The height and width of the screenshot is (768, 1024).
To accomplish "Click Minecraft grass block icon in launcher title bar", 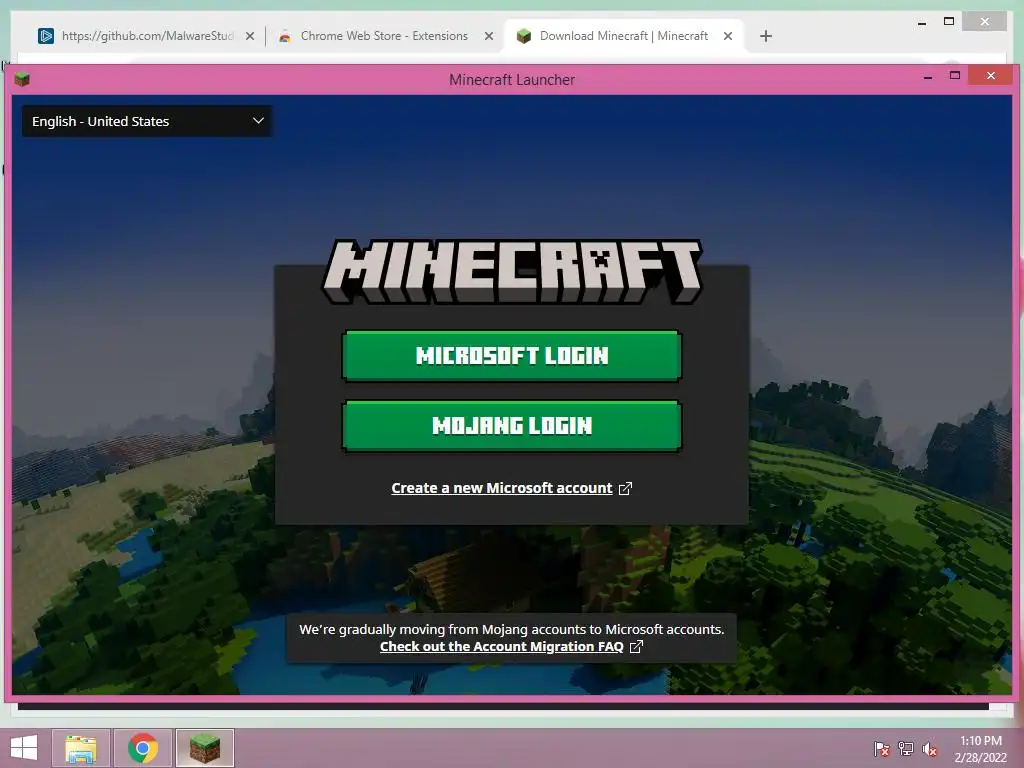I will (22, 80).
